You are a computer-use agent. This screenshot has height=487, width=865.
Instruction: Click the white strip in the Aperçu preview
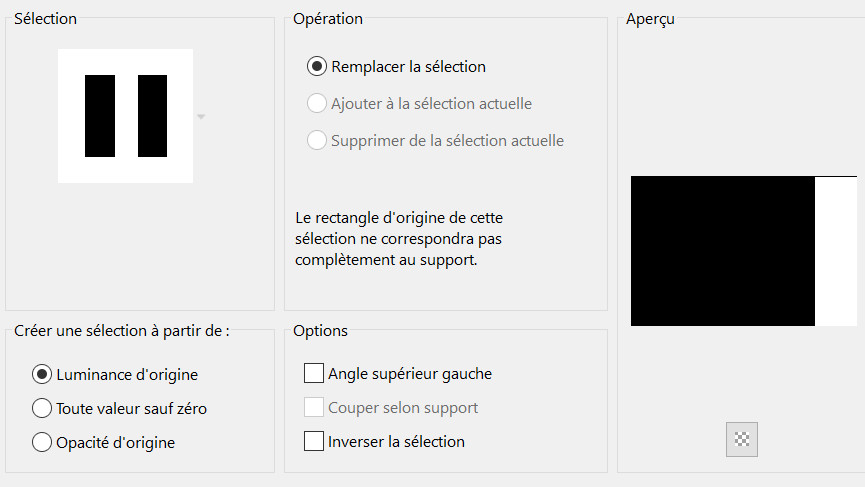(836, 251)
